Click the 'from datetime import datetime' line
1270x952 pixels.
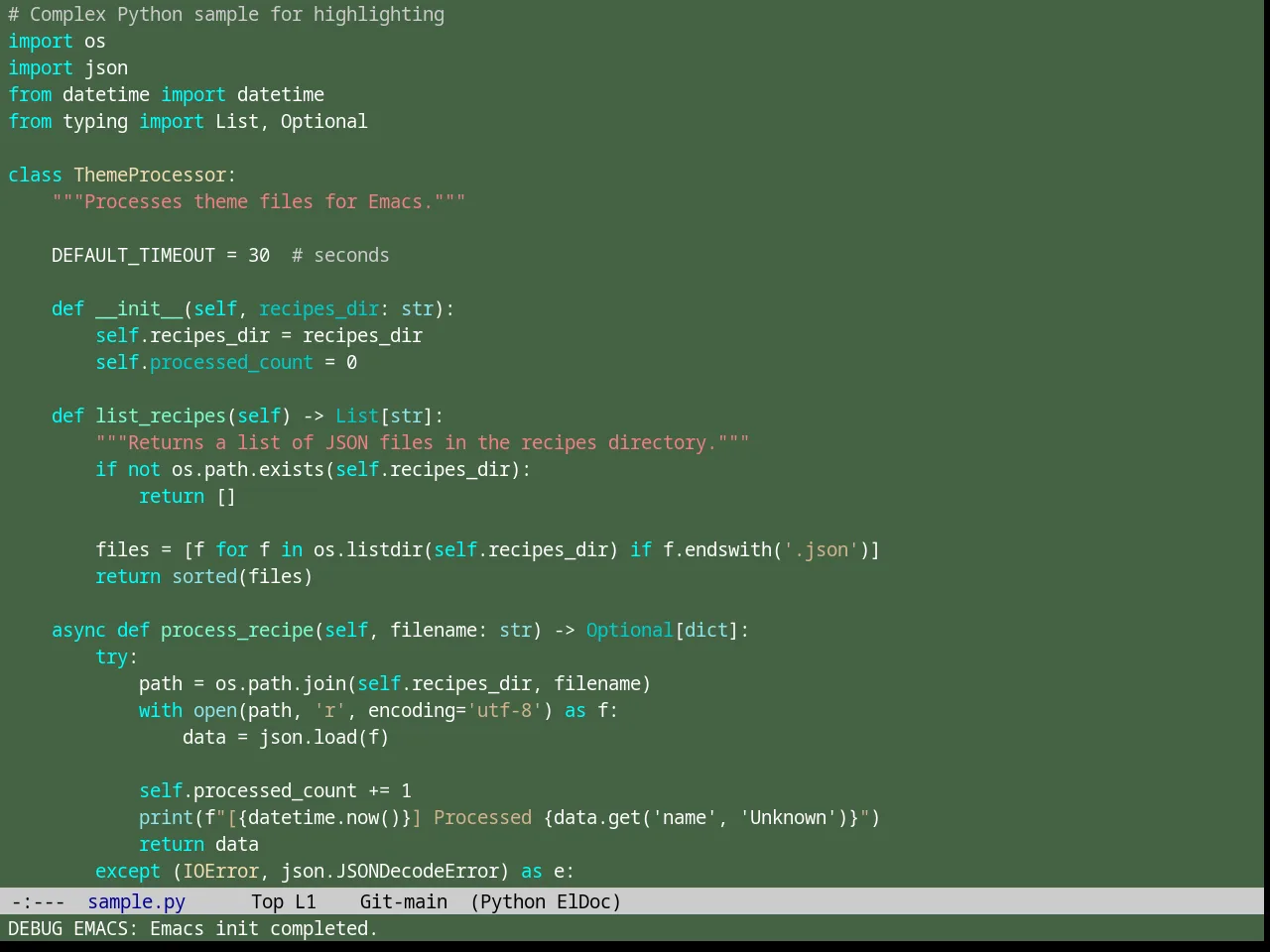point(166,94)
